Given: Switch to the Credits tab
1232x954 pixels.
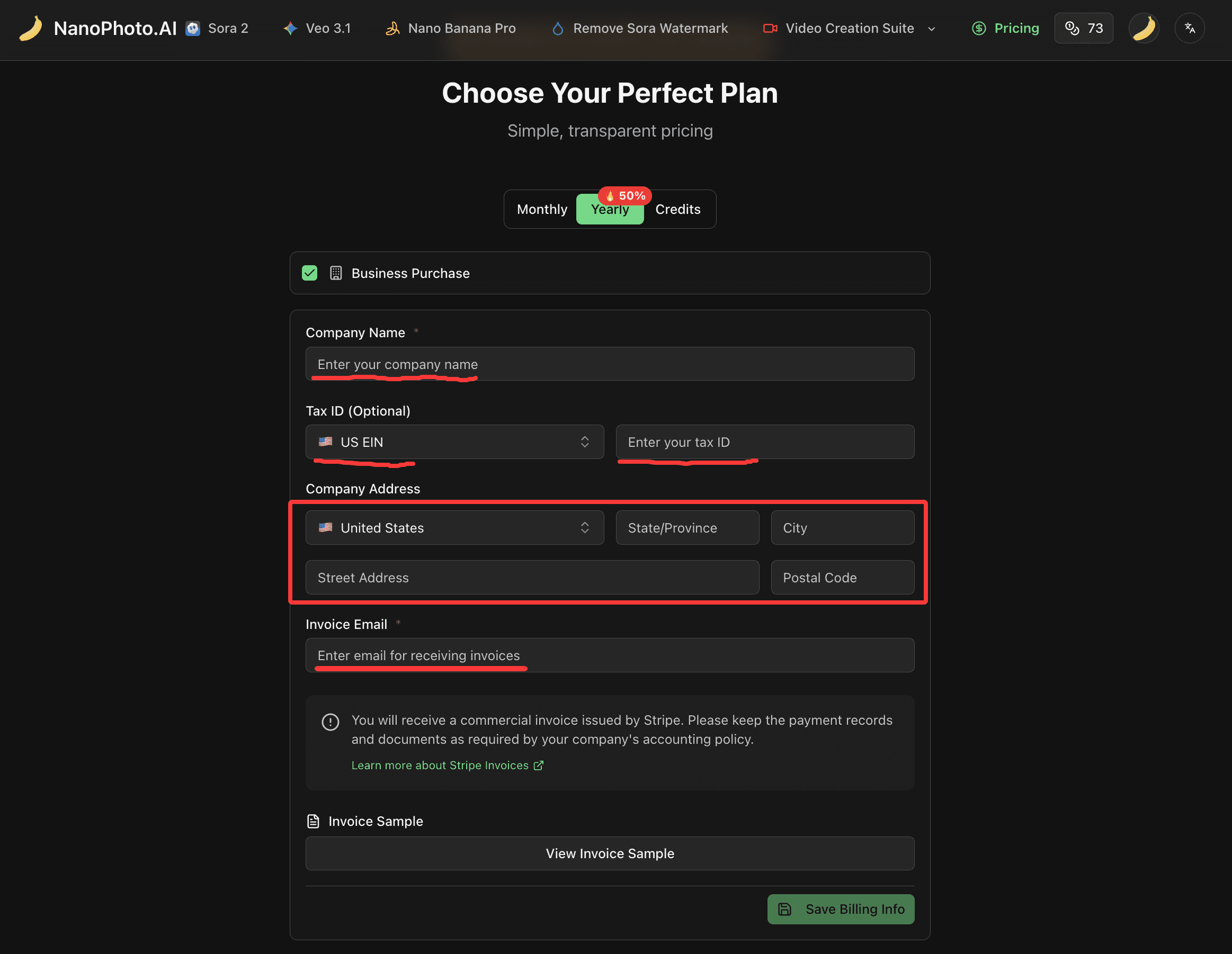Looking at the screenshot, I should [x=677, y=209].
